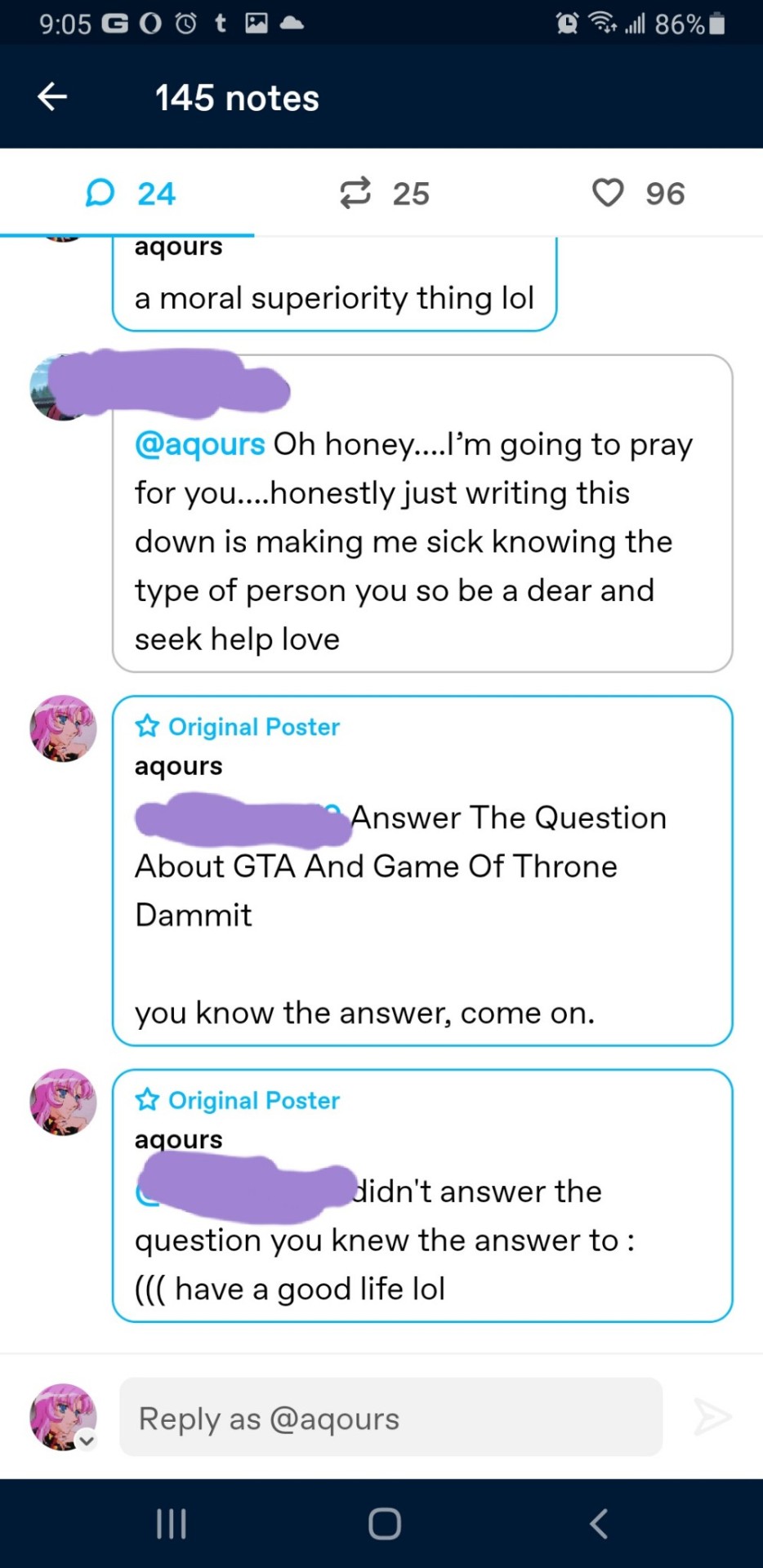The image size is (763, 1568).
Task: Tap aqours username above 'Answer The Question'
Action: tap(178, 766)
